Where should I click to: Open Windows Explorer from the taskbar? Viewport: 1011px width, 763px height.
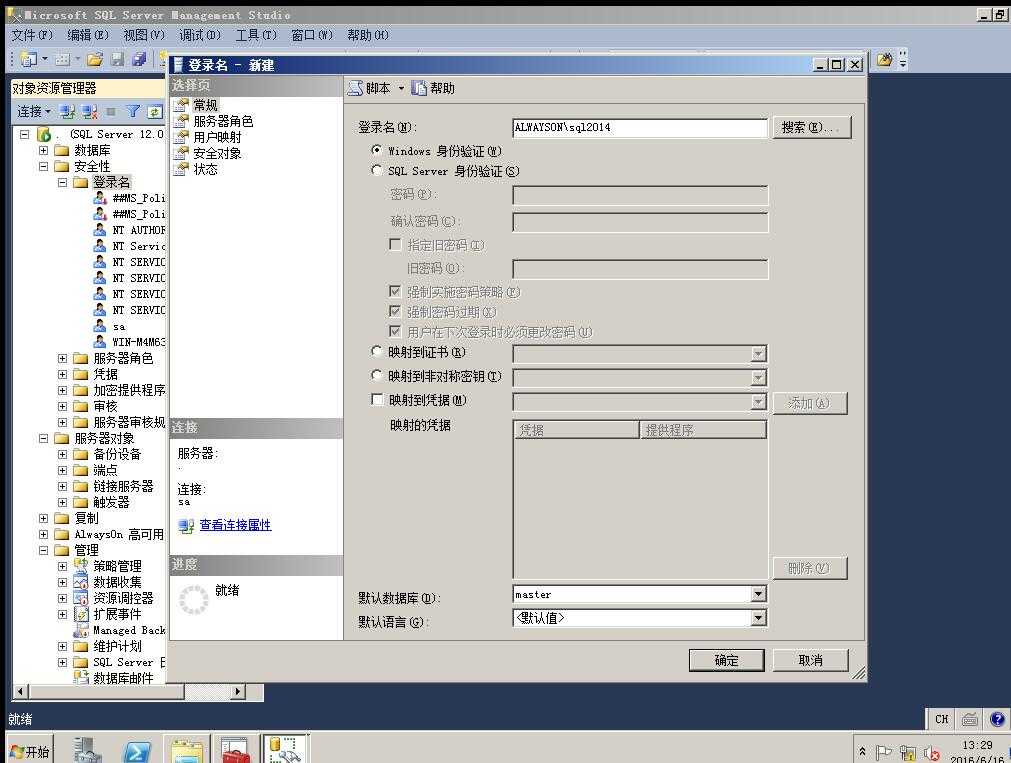[x=187, y=751]
